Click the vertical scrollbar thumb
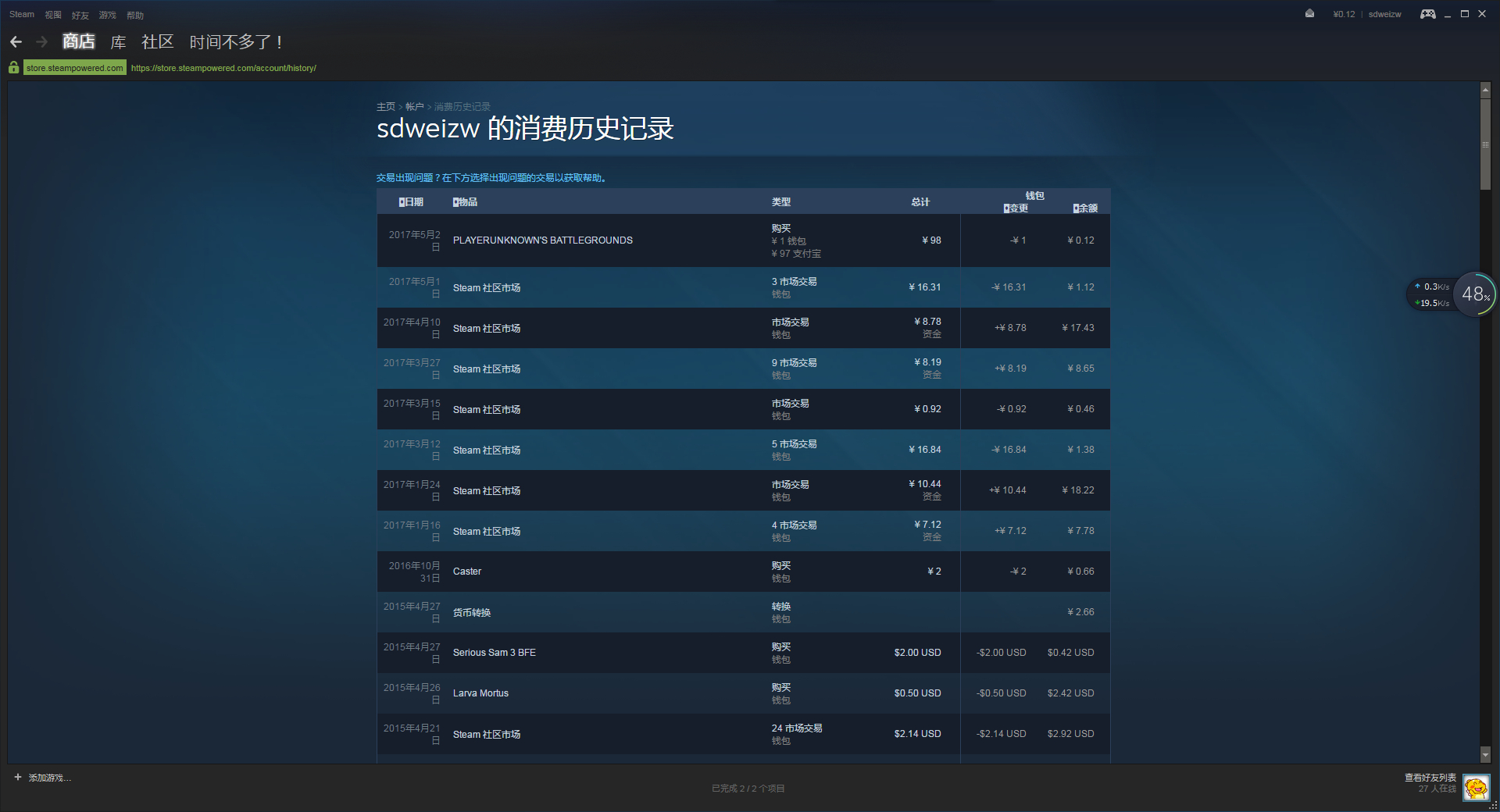This screenshot has width=1500, height=812. 1485,144
